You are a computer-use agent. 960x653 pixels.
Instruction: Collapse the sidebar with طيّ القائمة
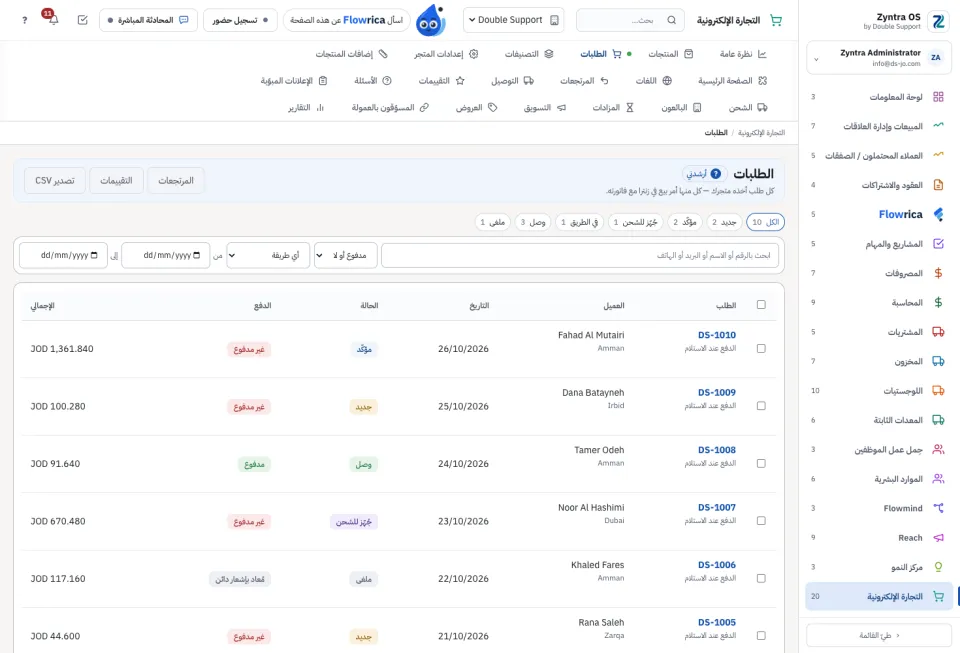click(879, 635)
